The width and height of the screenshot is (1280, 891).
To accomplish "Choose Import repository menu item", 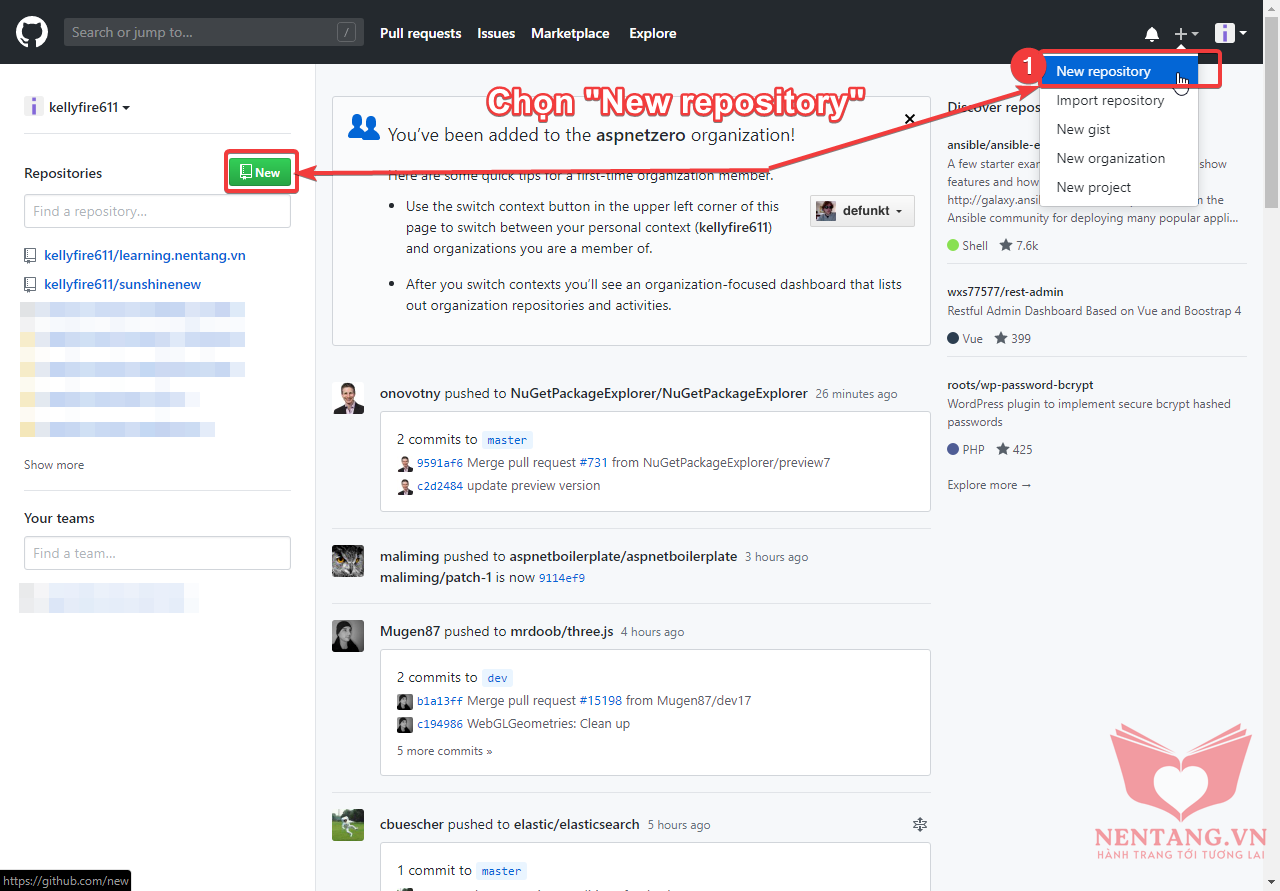I will [x=1110, y=100].
